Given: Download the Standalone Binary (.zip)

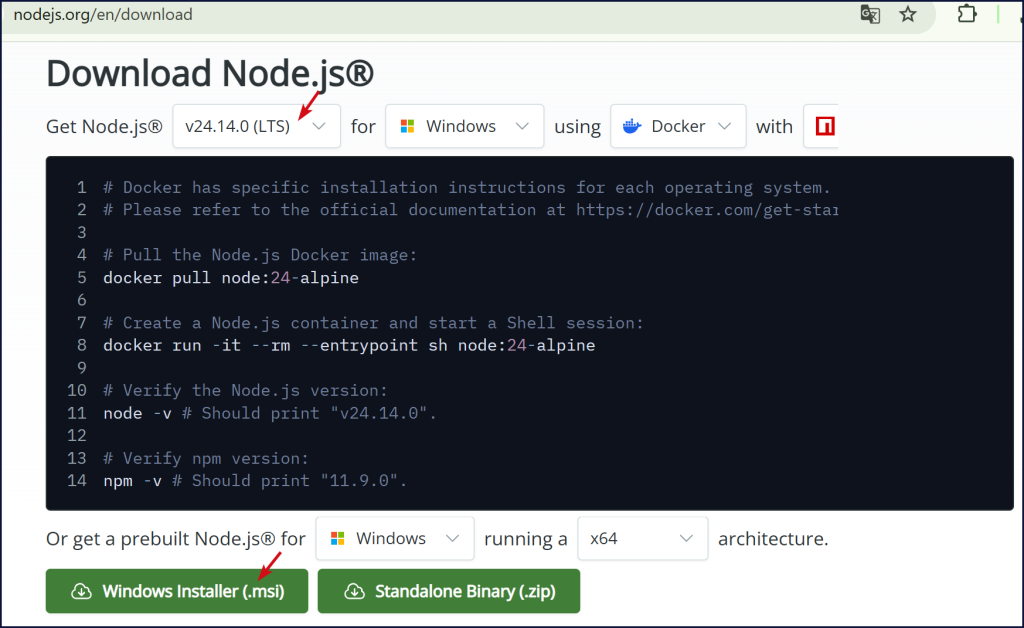Looking at the screenshot, I should [x=449, y=592].
